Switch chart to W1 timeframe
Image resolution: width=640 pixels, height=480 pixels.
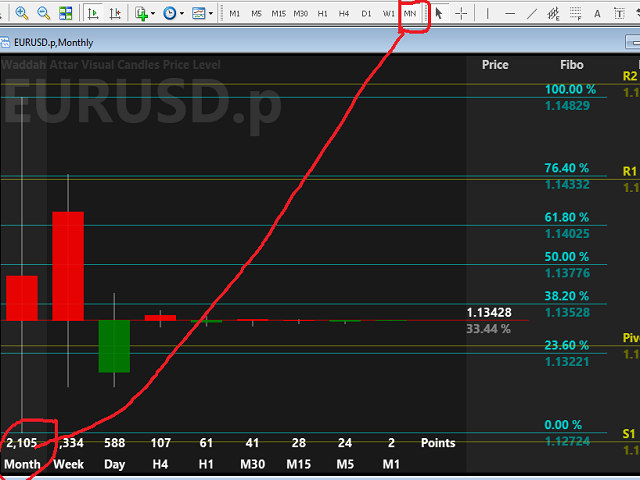point(389,13)
